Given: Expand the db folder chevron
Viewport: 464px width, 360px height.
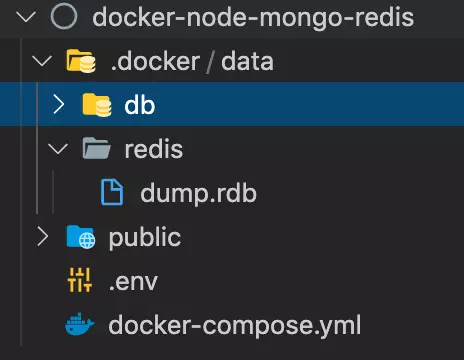Looking at the screenshot, I should click(x=59, y=104).
